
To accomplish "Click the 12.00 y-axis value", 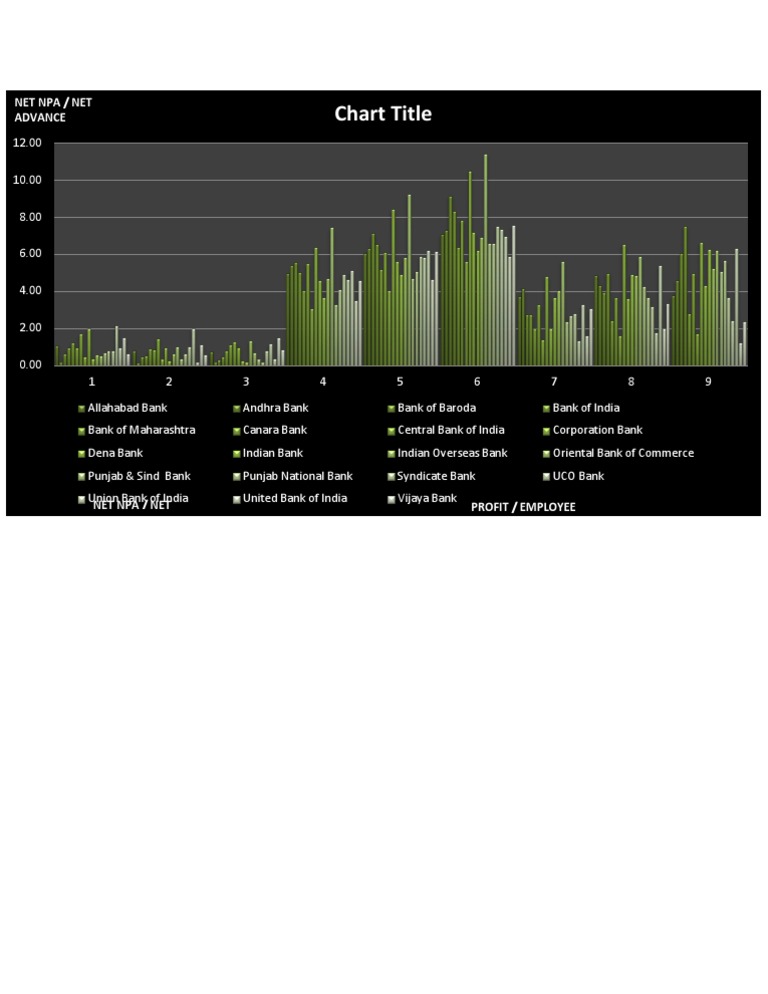I will 27,143.
